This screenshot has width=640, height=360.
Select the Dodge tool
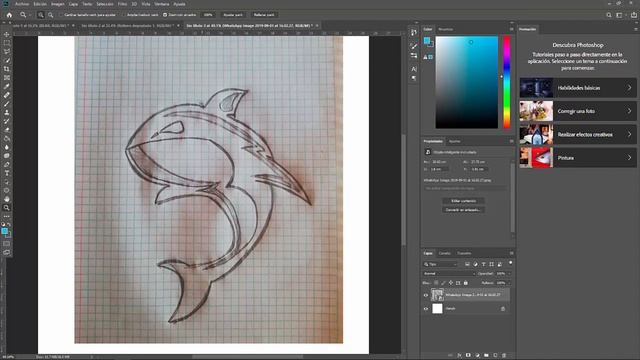coord(7,156)
